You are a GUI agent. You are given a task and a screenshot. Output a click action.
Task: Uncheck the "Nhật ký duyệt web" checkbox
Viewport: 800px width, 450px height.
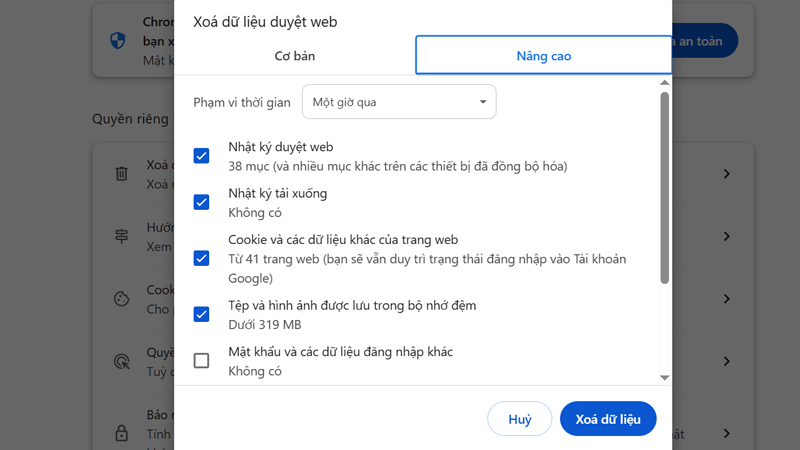click(201, 156)
